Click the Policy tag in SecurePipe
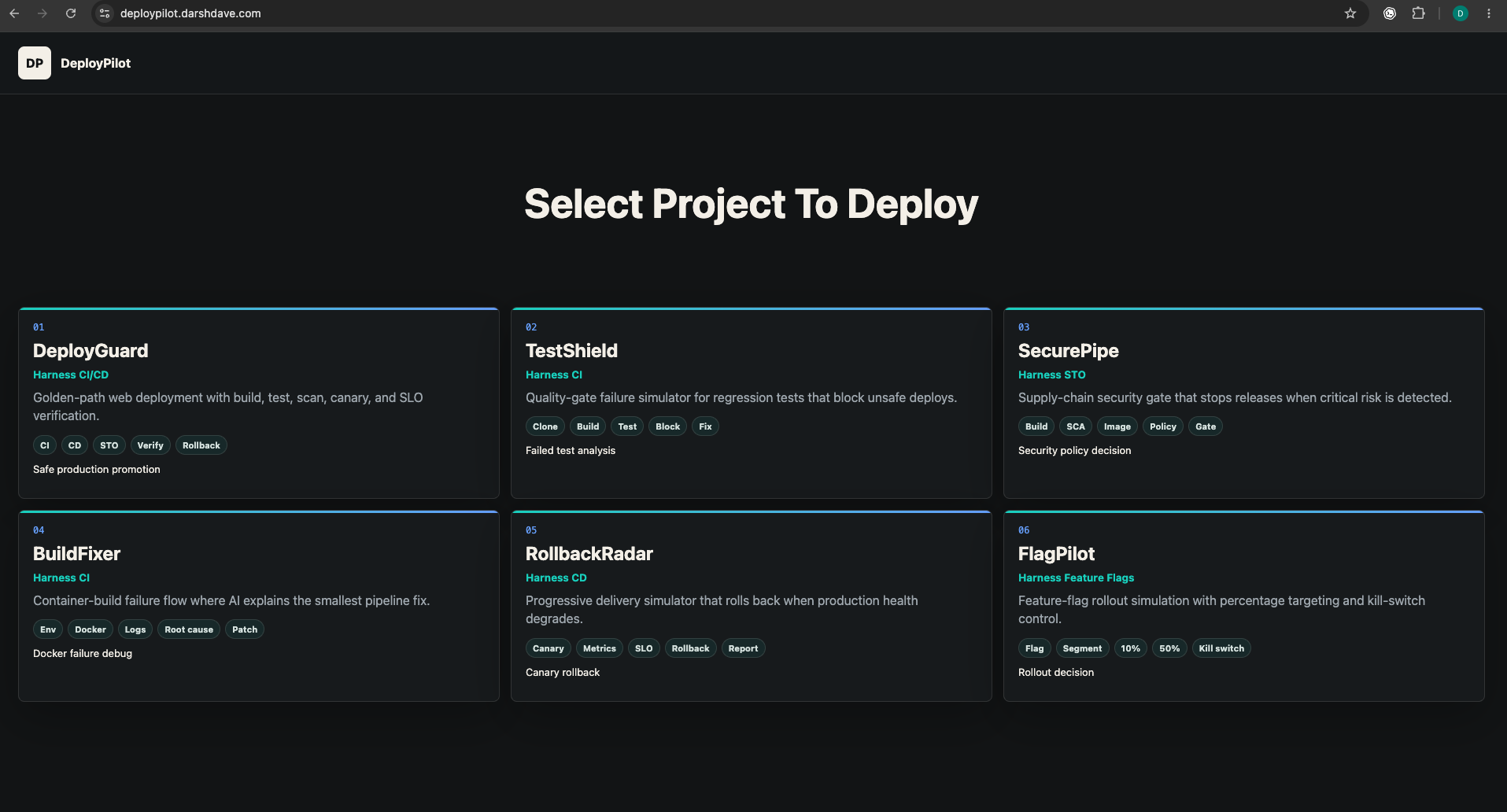The width and height of the screenshot is (1507, 812). (1163, 426)
